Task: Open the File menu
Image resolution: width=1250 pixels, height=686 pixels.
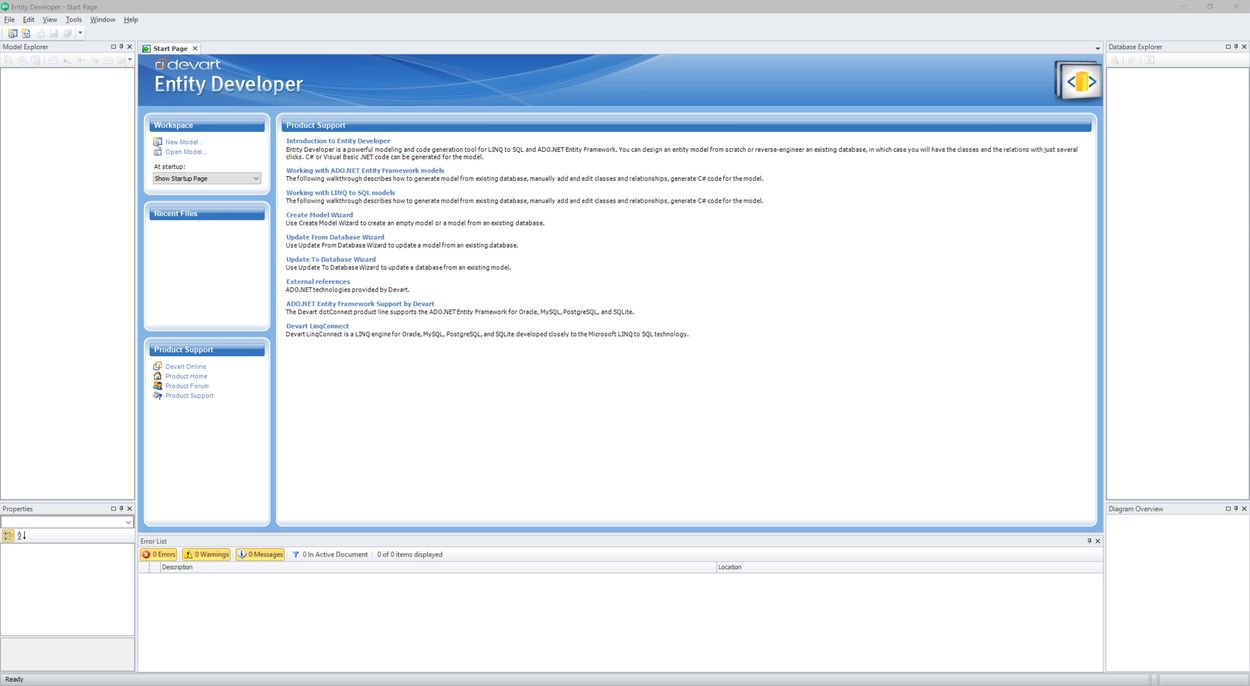Action: click(9, 20)
